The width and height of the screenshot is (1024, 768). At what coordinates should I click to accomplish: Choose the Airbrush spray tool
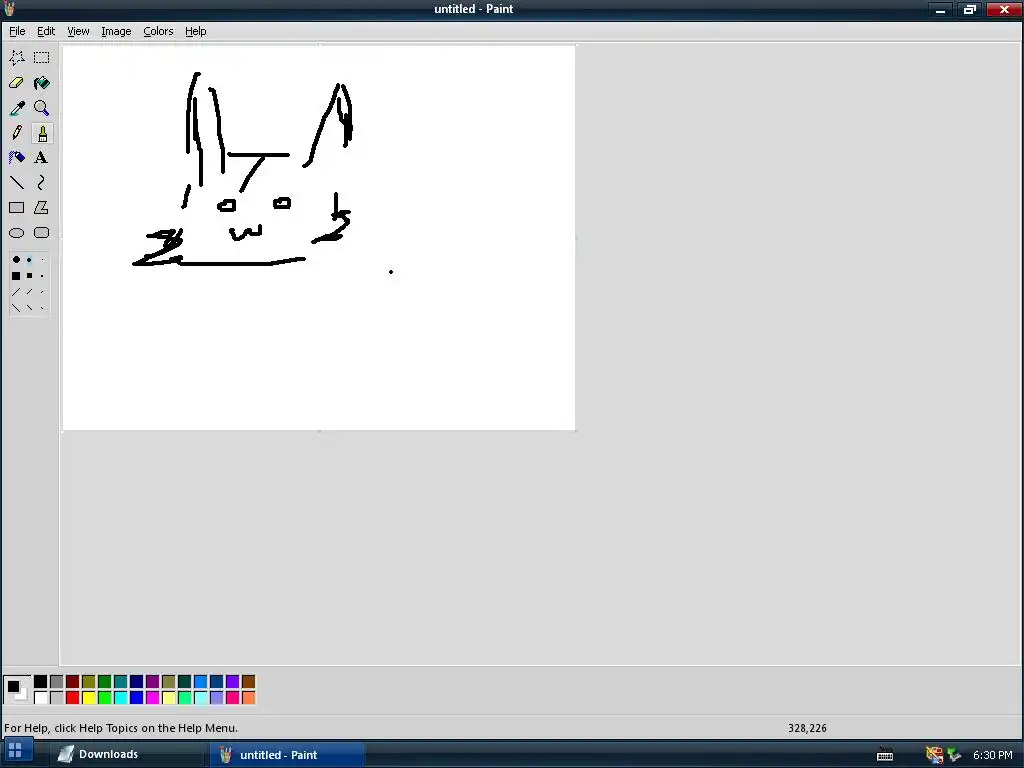point(17,157)
